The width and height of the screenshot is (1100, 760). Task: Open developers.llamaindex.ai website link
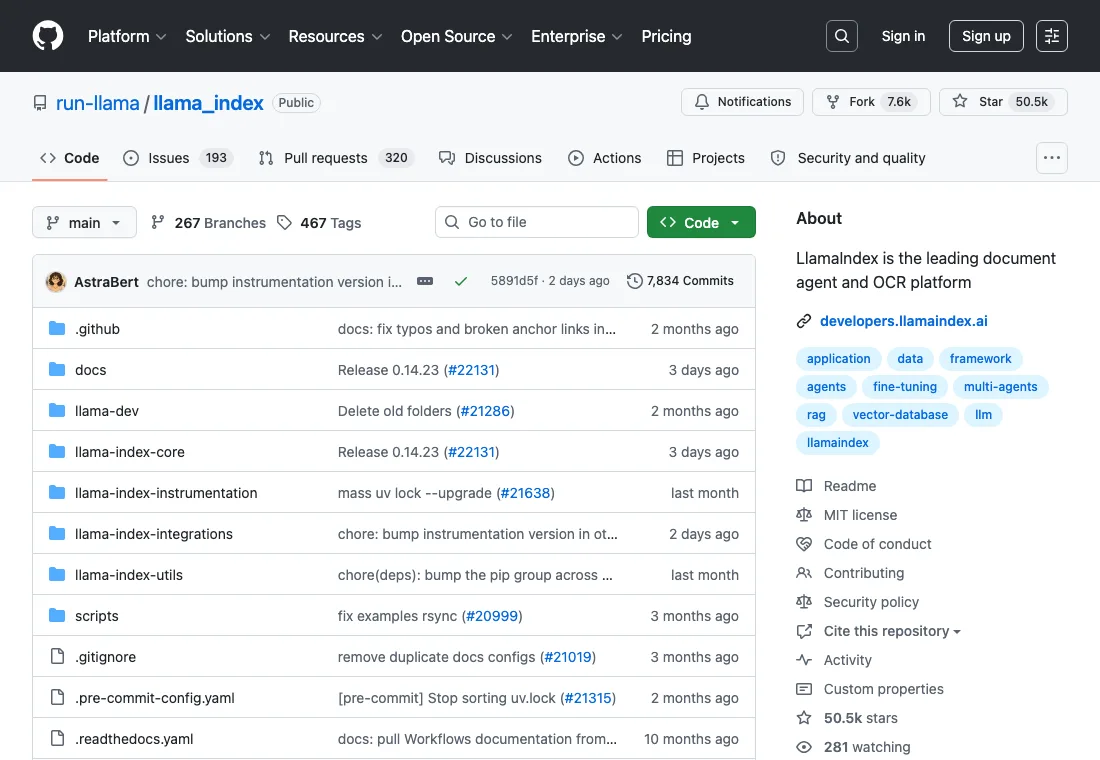click(x=904, y=321)
